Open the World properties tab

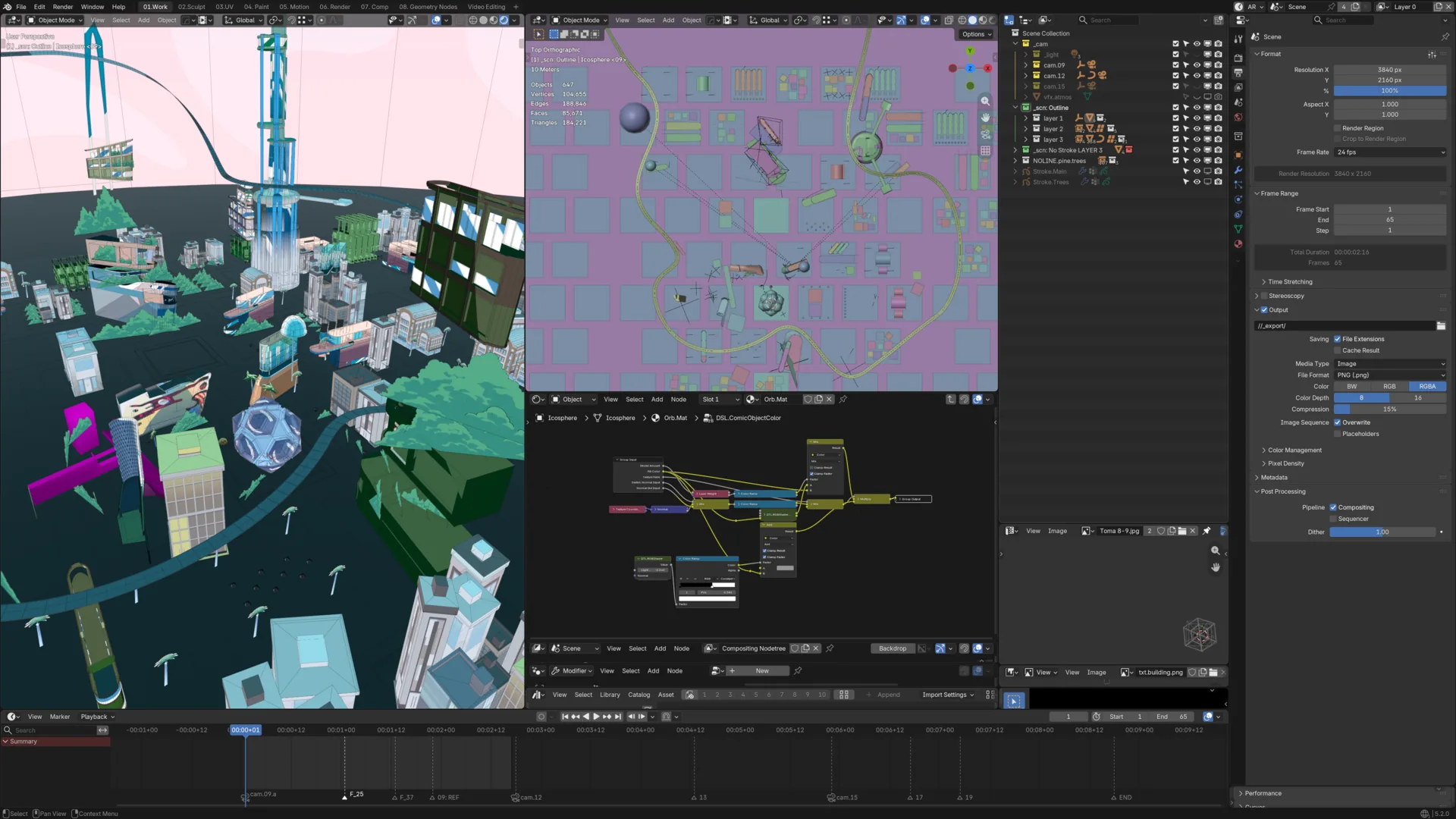pos(1238,118)
